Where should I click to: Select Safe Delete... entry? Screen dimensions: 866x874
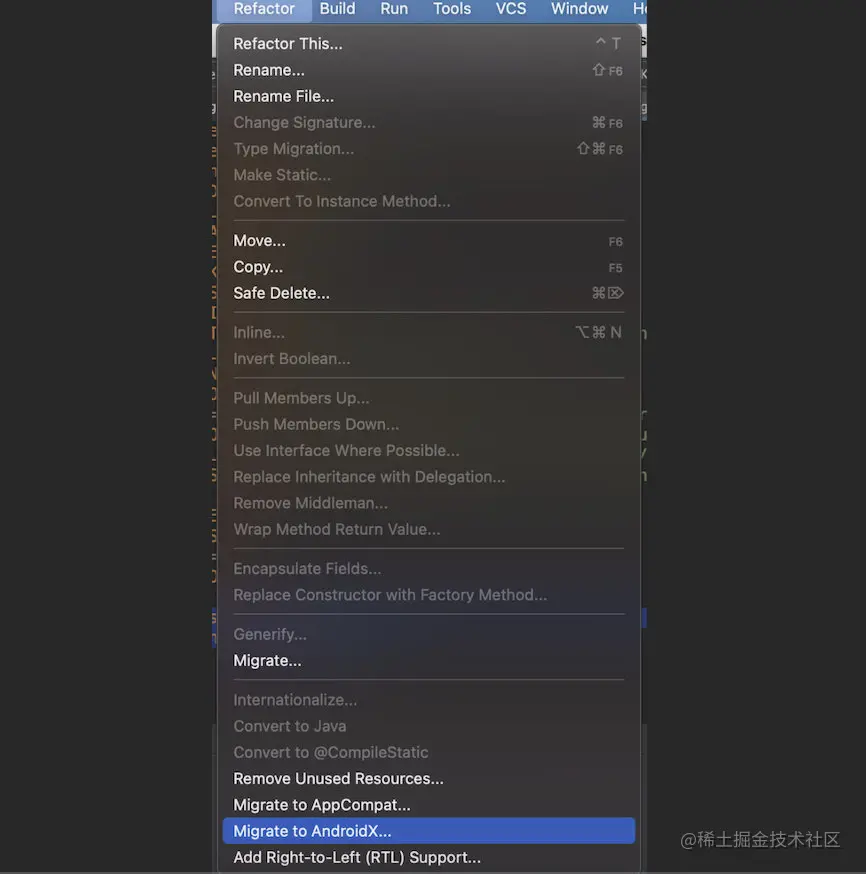[429, 293]
